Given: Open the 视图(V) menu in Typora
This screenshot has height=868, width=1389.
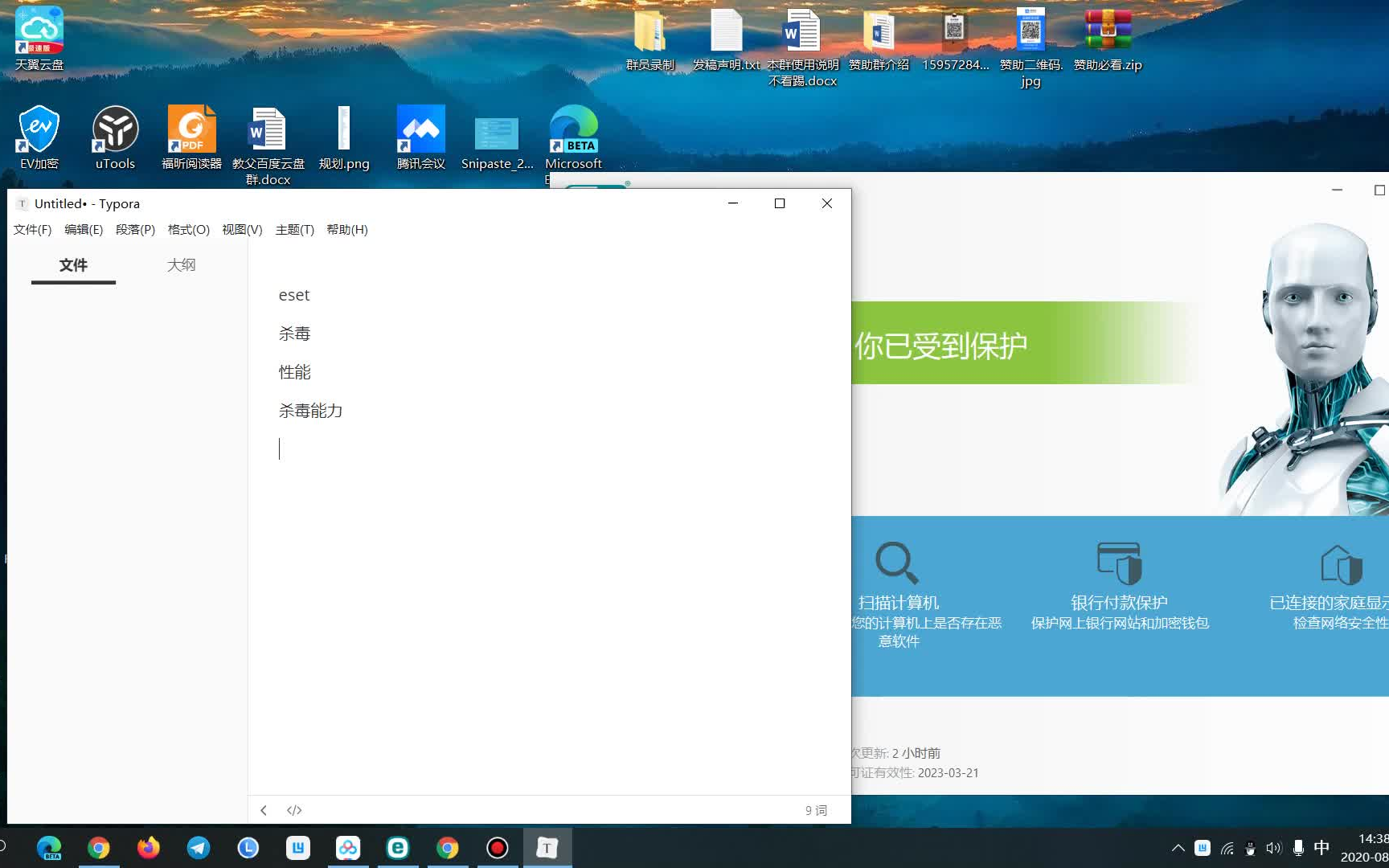Looking at the screenshot, I should (x=242, y=230).
